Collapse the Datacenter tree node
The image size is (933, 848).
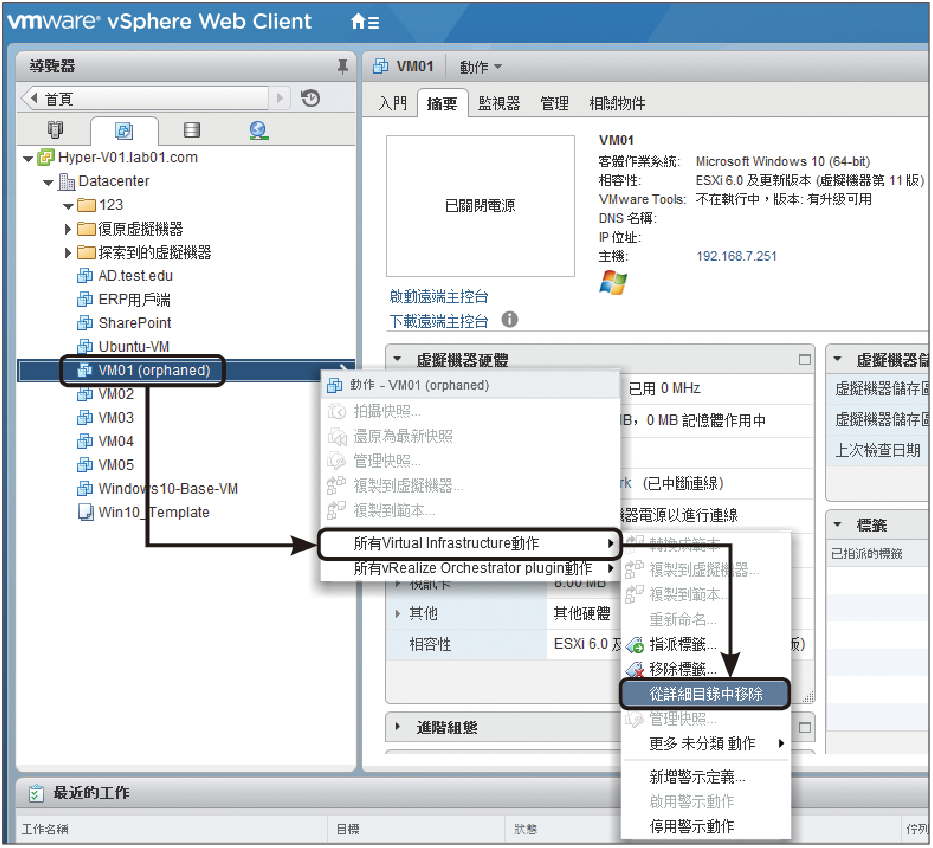[x=48, y=182]
